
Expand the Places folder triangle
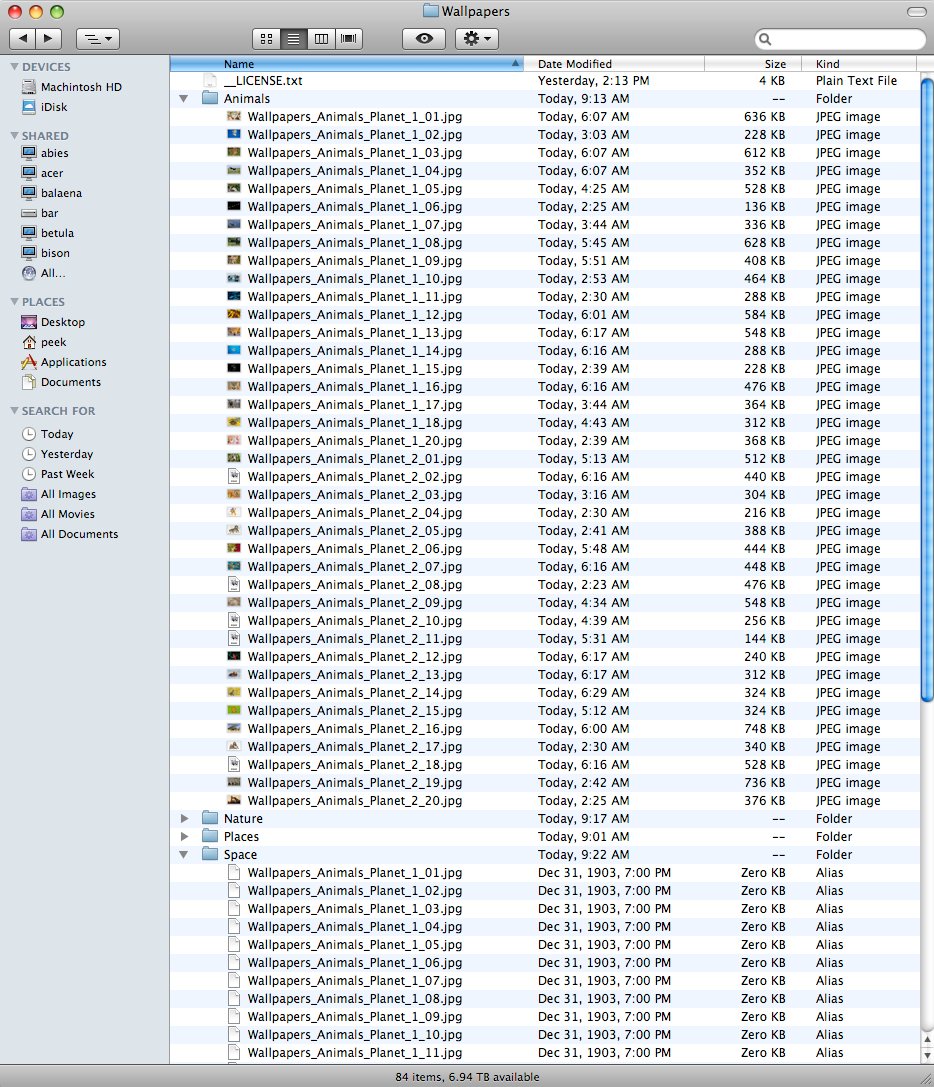click(x=184, y=837)
